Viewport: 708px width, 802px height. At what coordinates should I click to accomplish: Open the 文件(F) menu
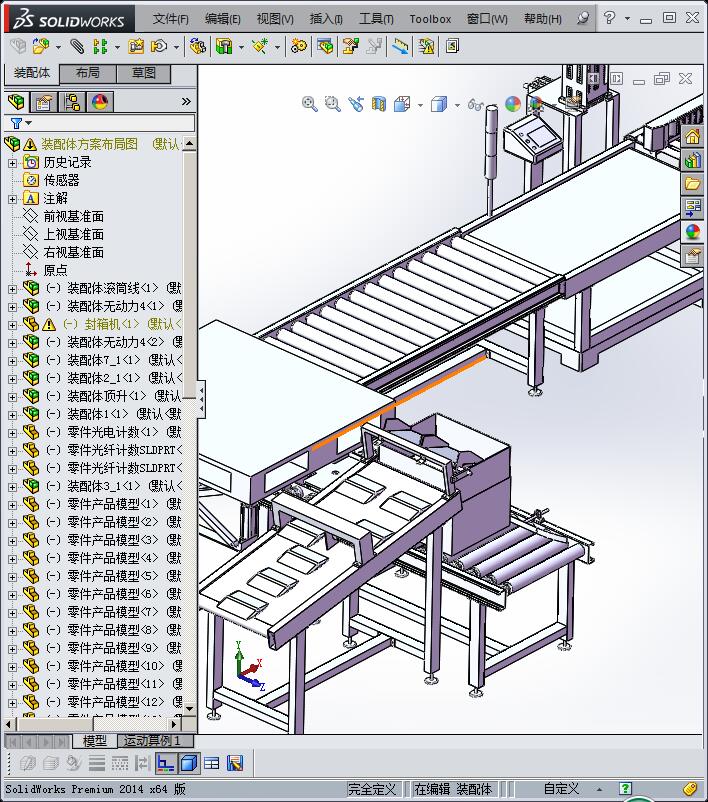(x=170, y=19)
